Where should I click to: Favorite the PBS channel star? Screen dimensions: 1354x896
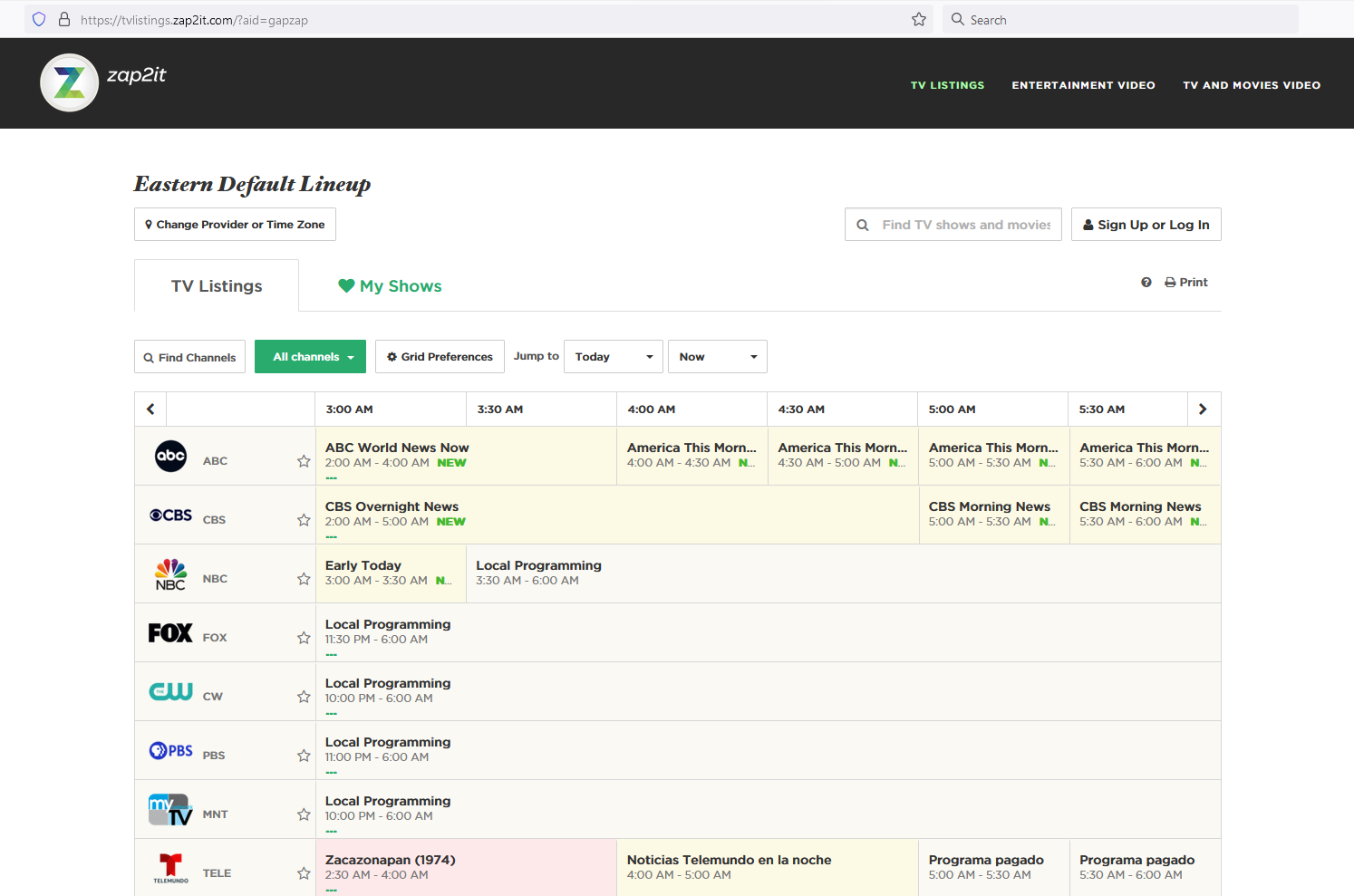point(304,756)
